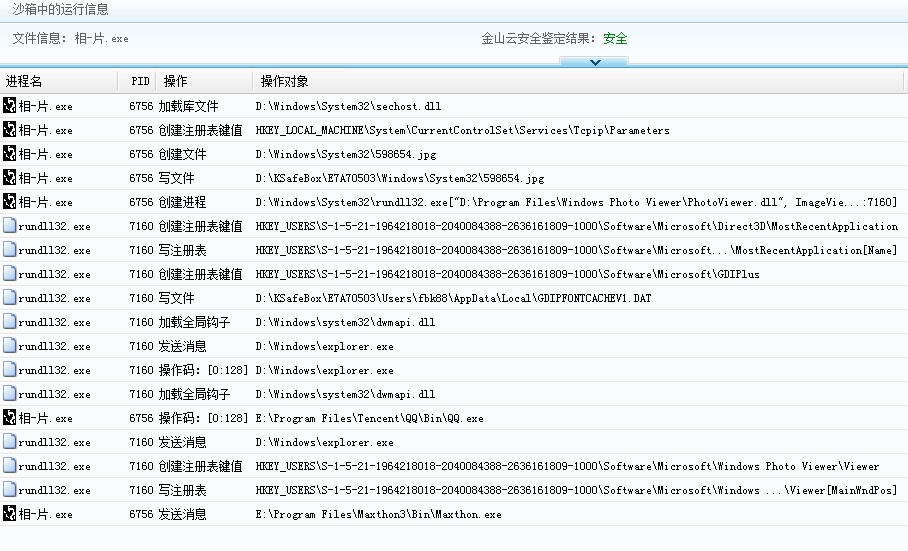Select the KSafeBox System32\598654.jpg path
Image resolution: width=908 pixels, height=551 pixels.
[400, 179]
